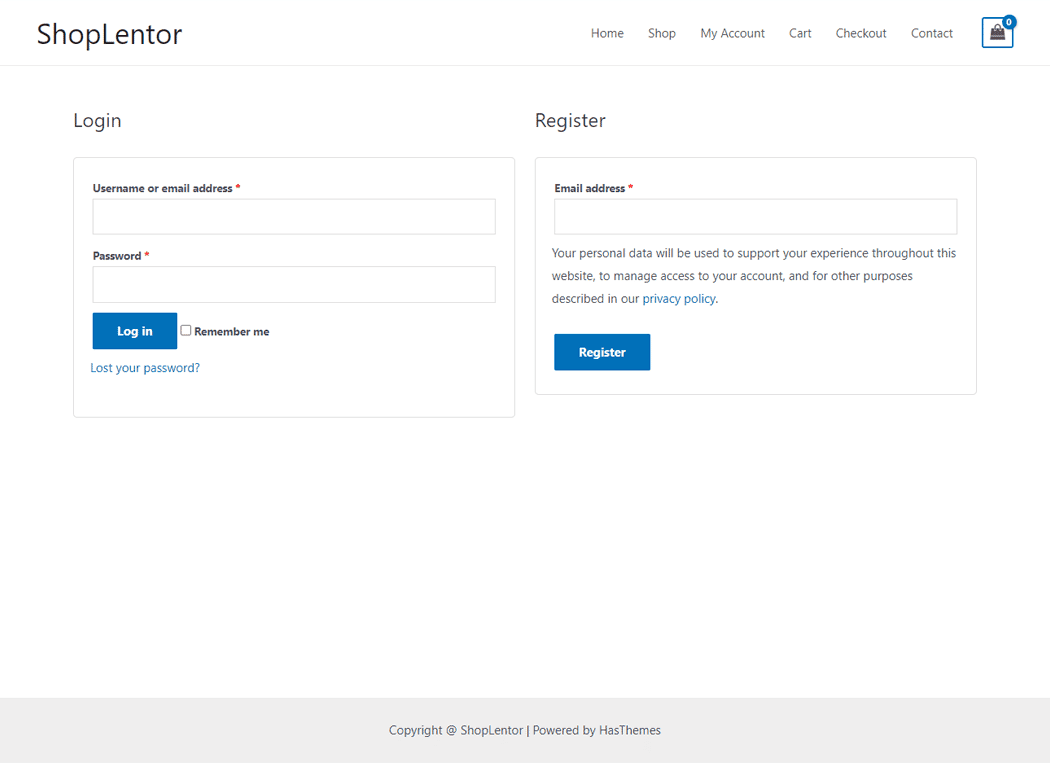This screenshot has height=763, width=1050.
Task: Select the Register email address field
Action: click(x=755, y=216)
